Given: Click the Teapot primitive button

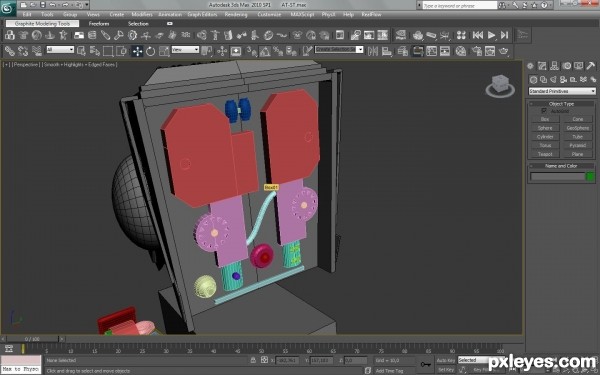Looking at the screenshot, I should coord(545,154).
